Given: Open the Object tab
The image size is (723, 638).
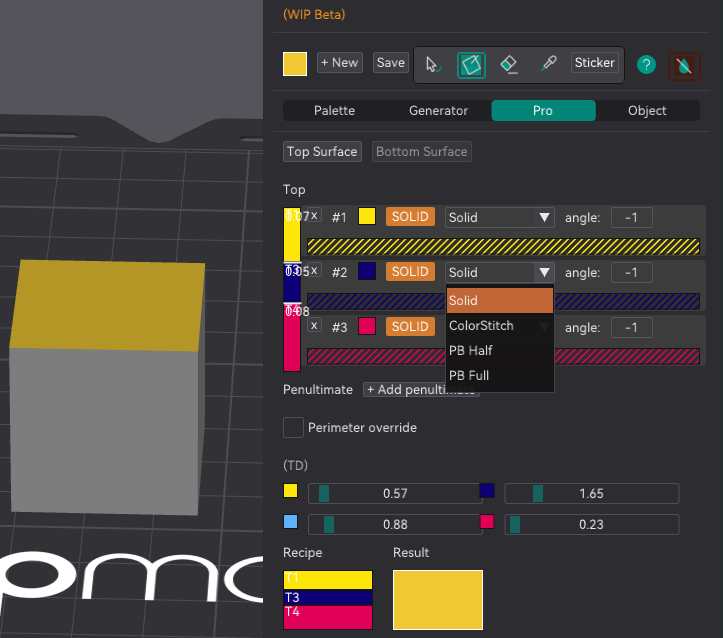Looking at the screenshot, I should (x=647, y=111).
